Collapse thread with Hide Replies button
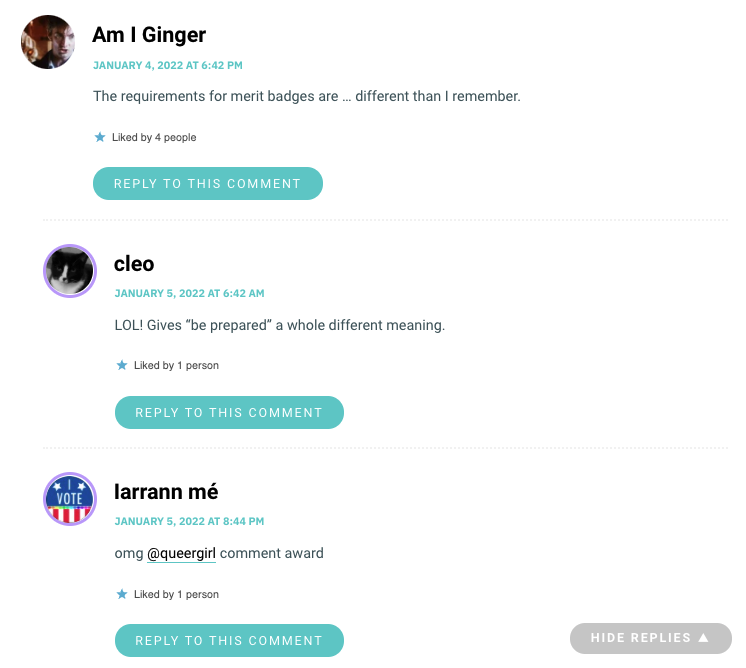The height and width of the screenshot is (668, 746). point(650,638)
